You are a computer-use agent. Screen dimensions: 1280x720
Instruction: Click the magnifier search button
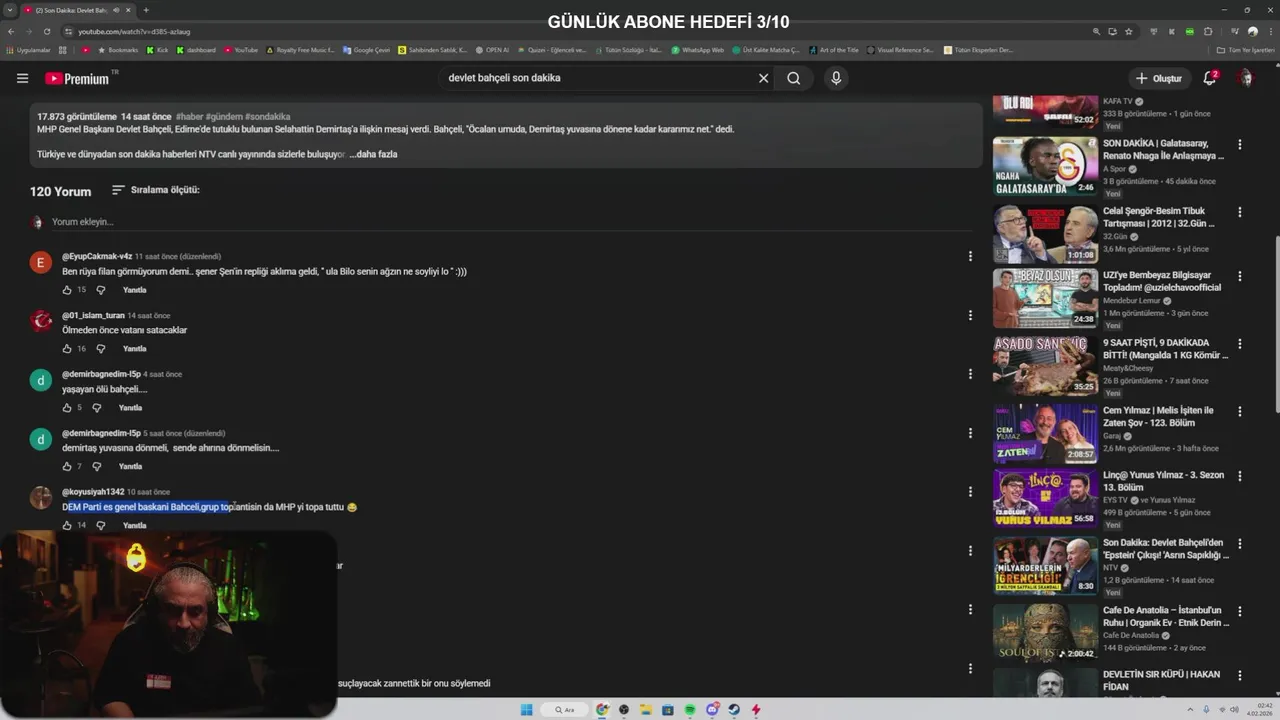pyautogui.click(x=794, y=78)
